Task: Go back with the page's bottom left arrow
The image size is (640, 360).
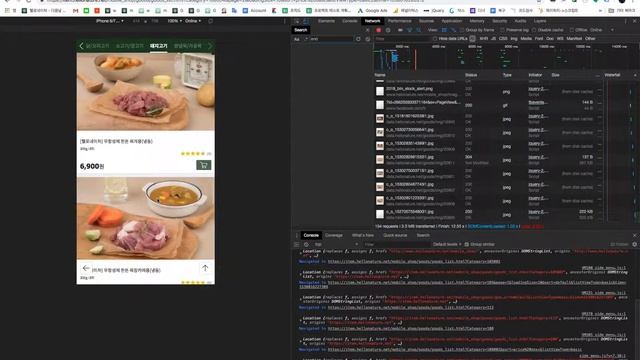Action: (86, 268)
